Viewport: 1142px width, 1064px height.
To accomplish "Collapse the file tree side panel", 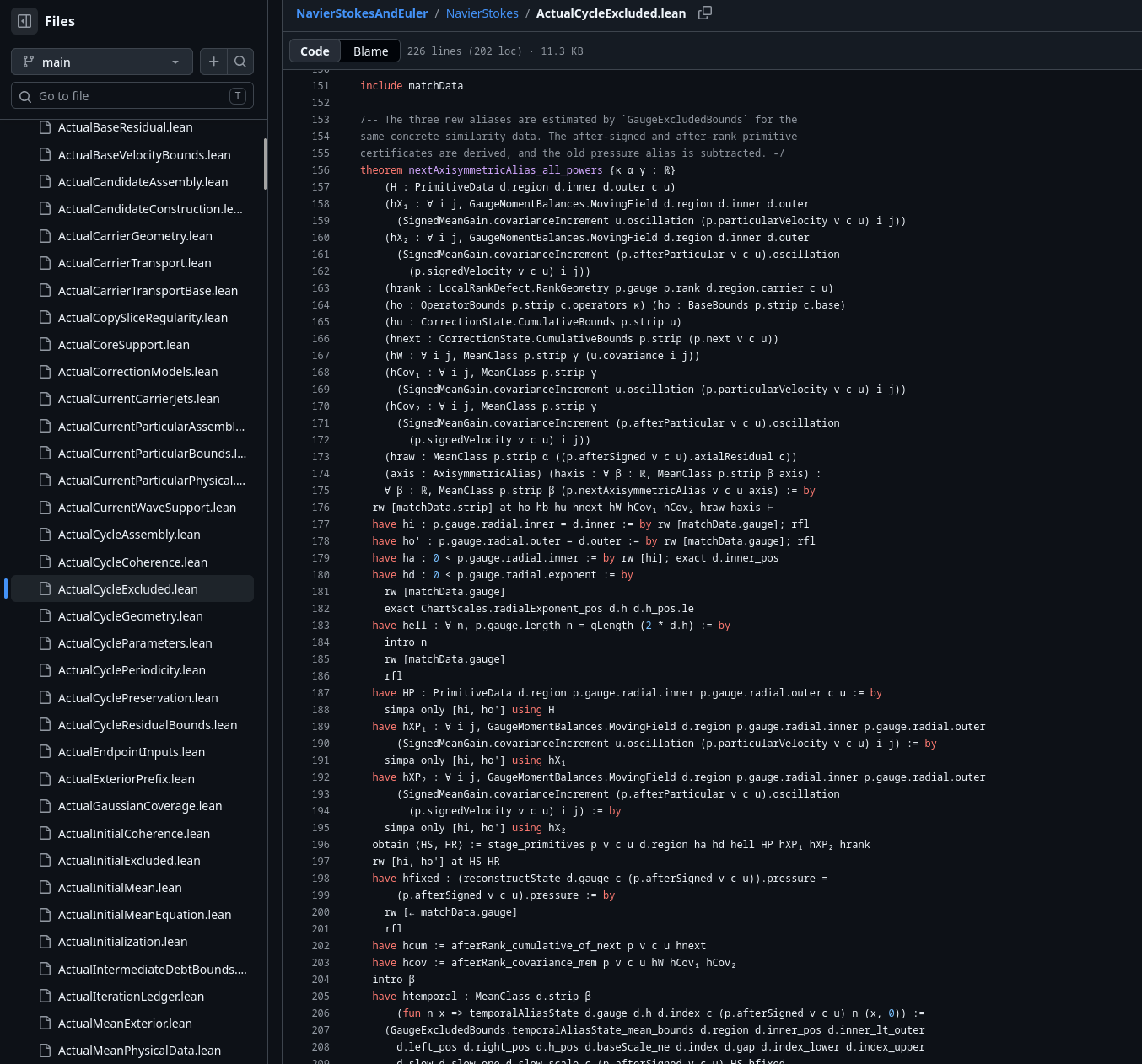I will point(24,21).
